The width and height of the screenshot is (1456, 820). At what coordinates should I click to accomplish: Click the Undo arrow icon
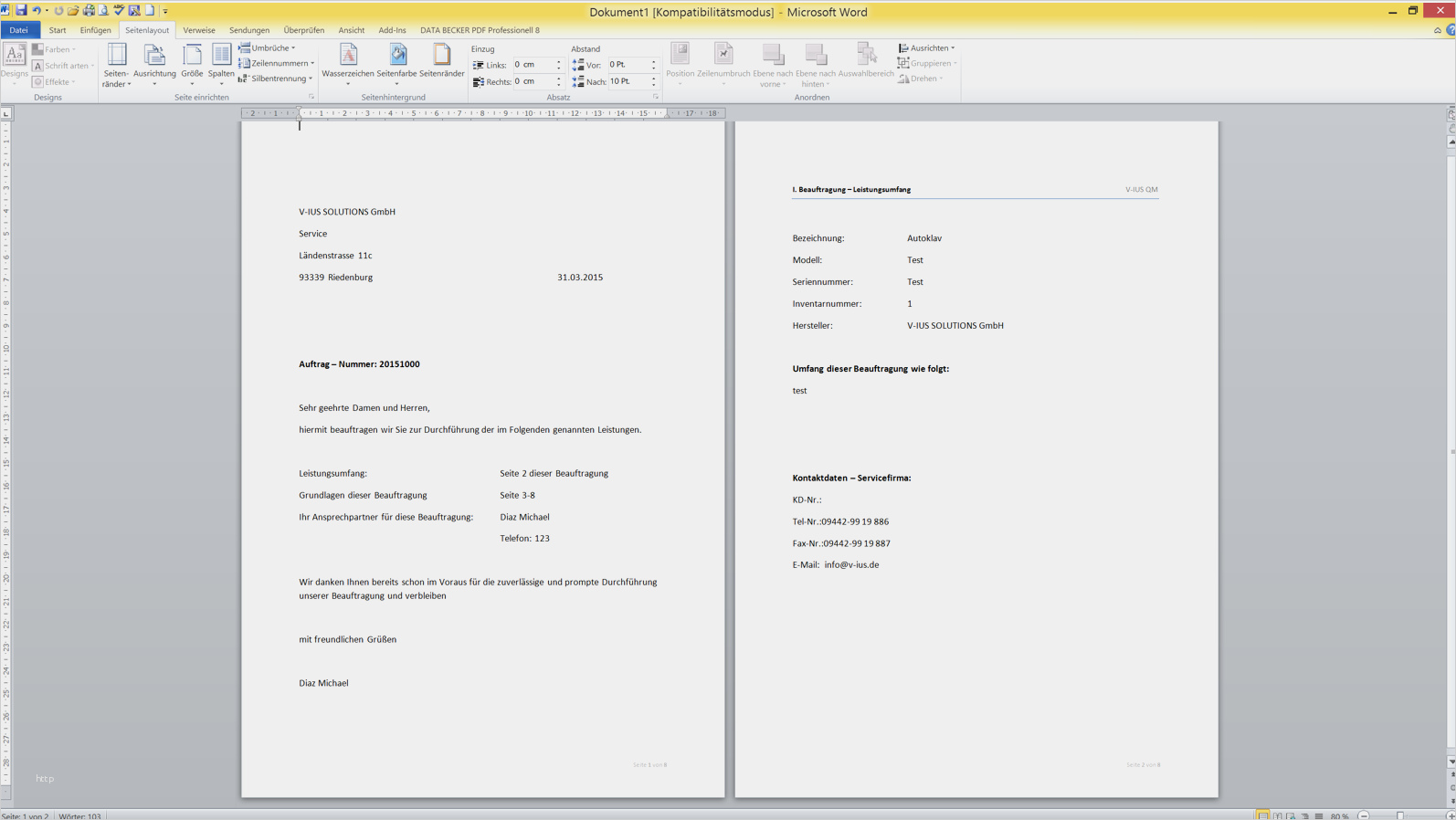click(x=37, y=11)
